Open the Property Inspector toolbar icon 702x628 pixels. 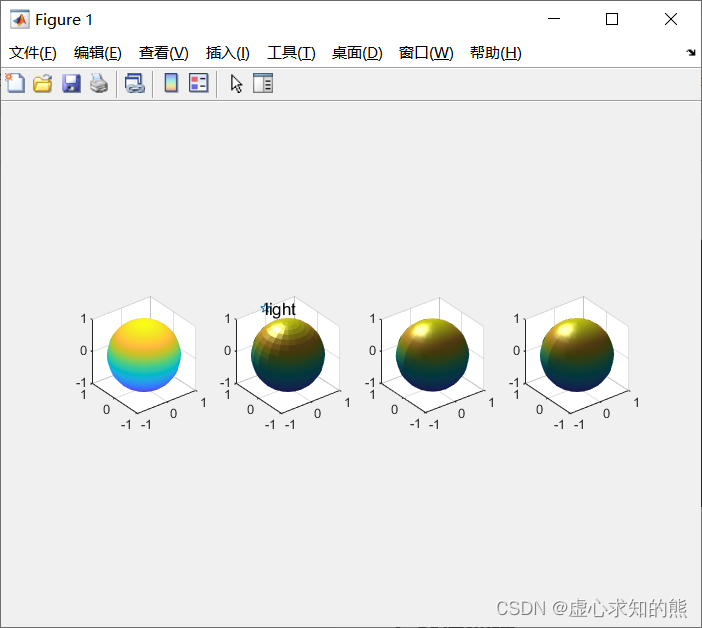click(x=263, y=83)
